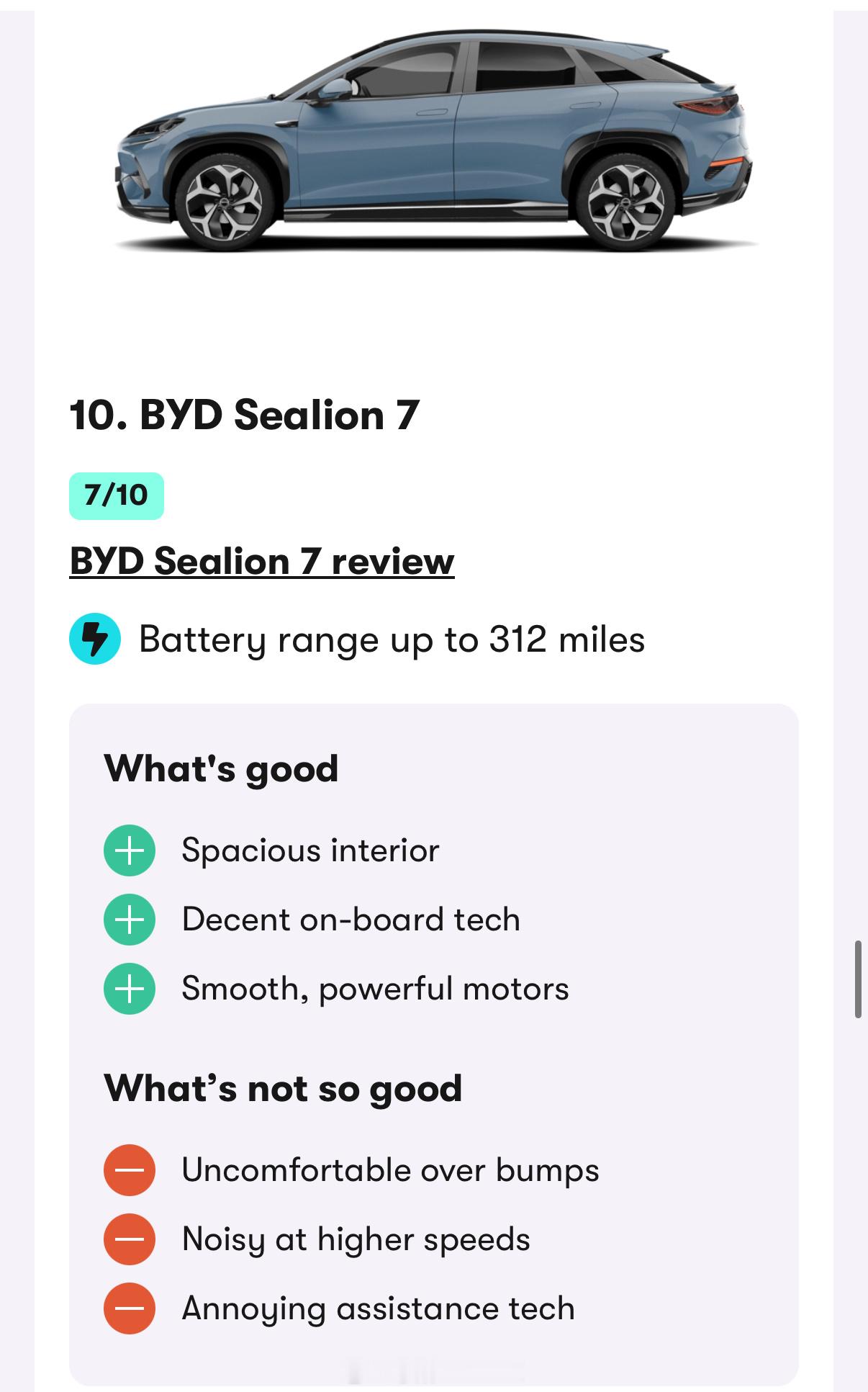The image size is (868, 1392).
Task: Click the page scrollbar thumb
Action: tap(858, 979)
